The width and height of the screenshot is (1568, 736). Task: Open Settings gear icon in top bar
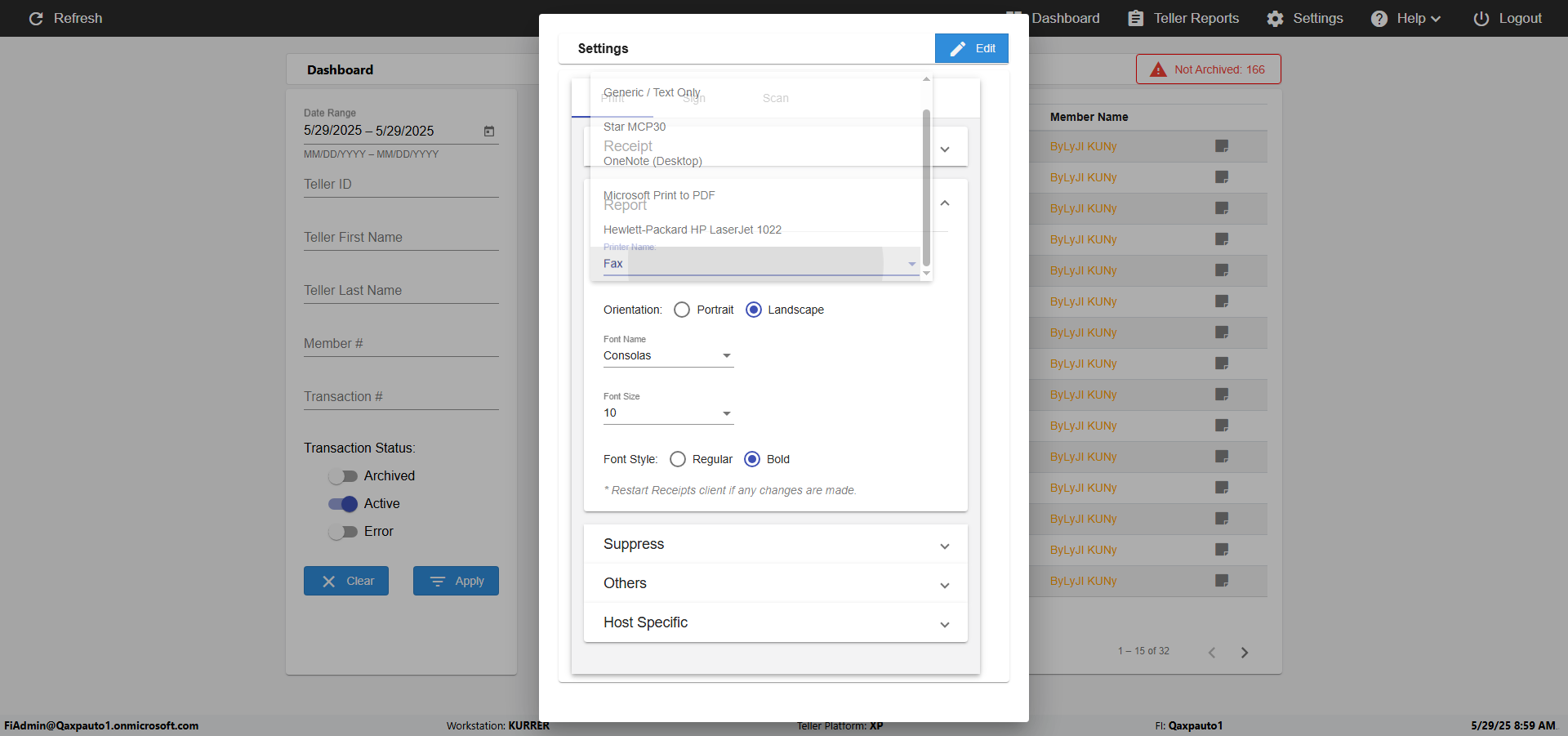click(x=1275, y=18)
